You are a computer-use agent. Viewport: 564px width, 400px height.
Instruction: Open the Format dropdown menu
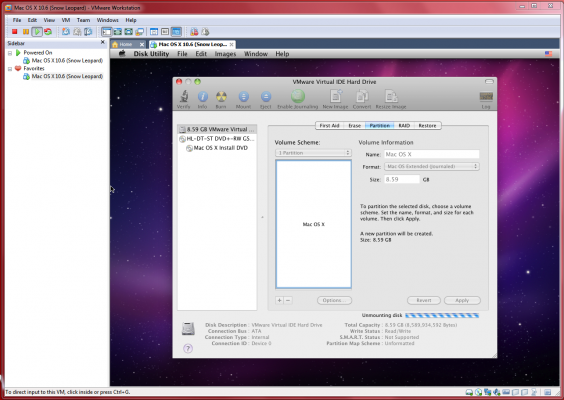432,167
